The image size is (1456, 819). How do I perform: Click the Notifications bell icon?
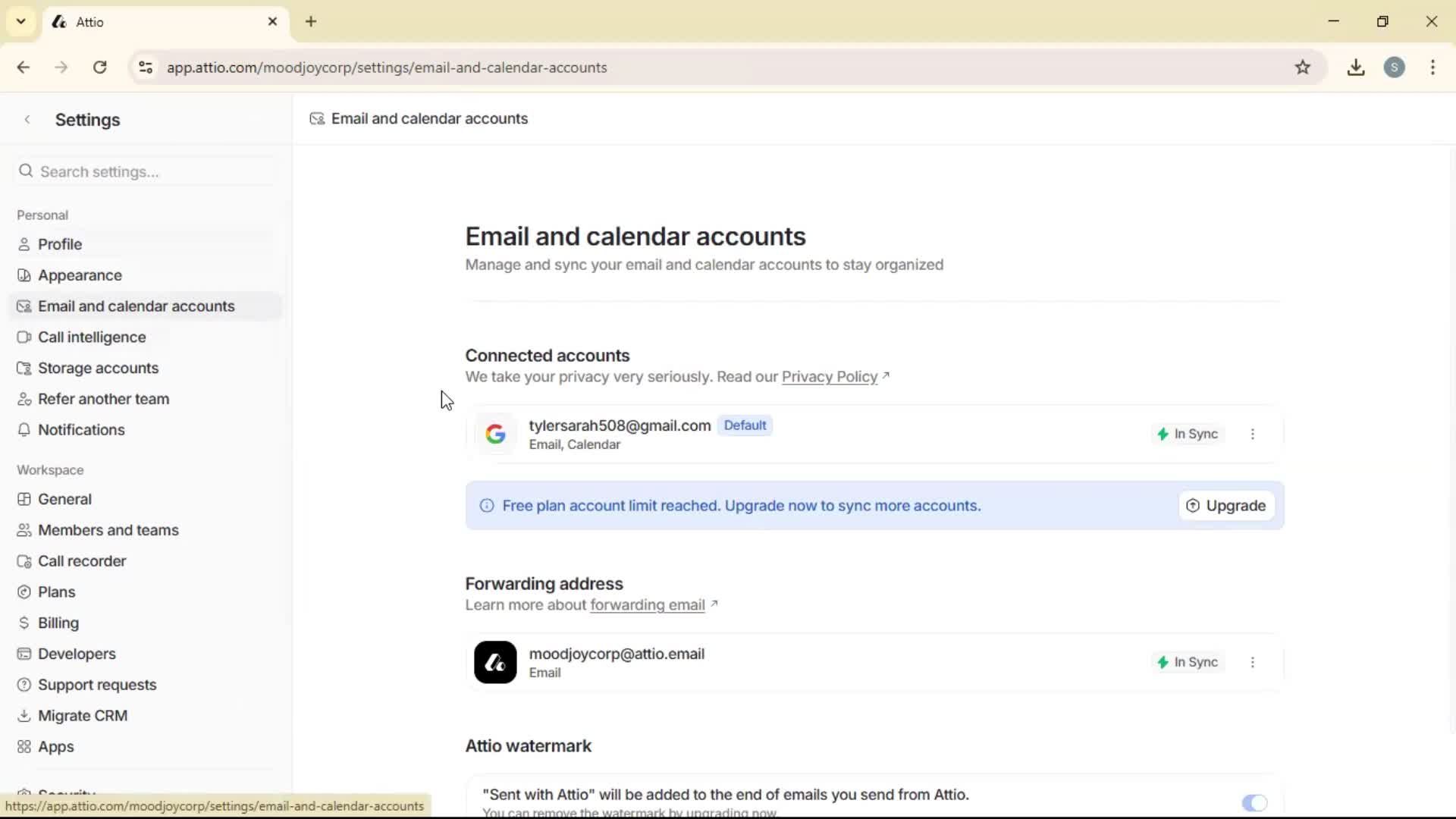click(24, 430)
